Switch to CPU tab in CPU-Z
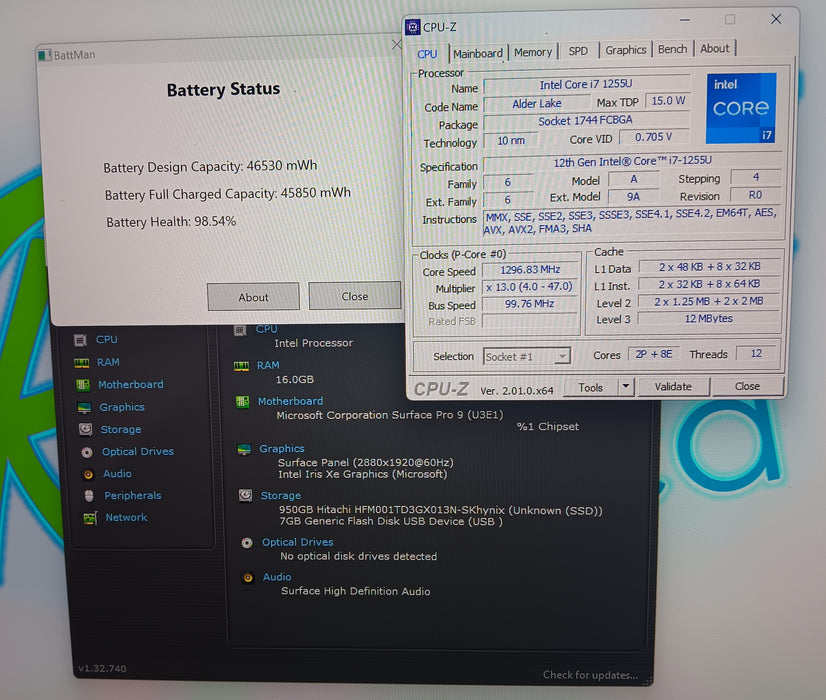The image size is (826, 700). [x=427, y=54]
